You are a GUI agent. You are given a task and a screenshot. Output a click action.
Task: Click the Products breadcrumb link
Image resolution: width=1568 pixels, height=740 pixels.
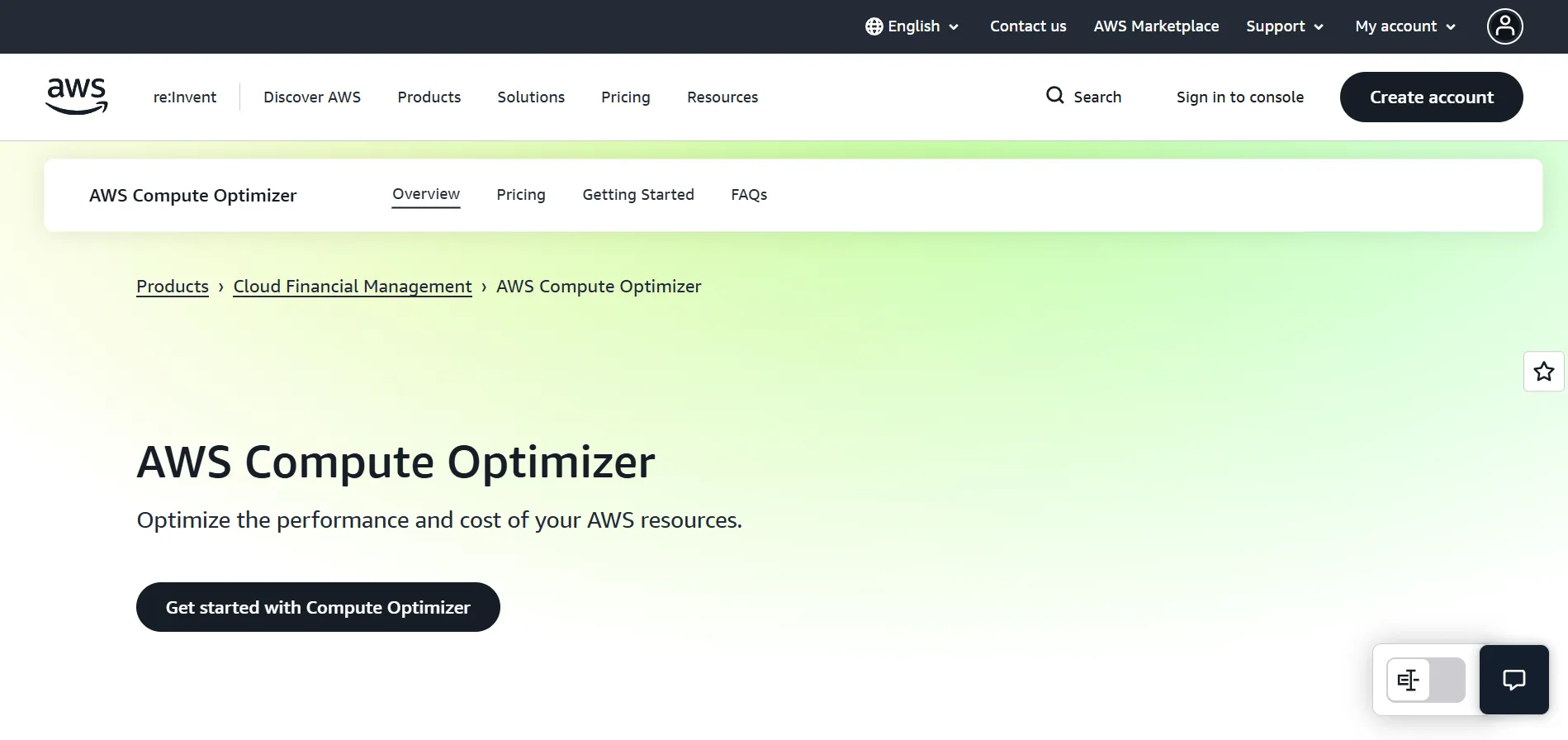tap(173, 287)
